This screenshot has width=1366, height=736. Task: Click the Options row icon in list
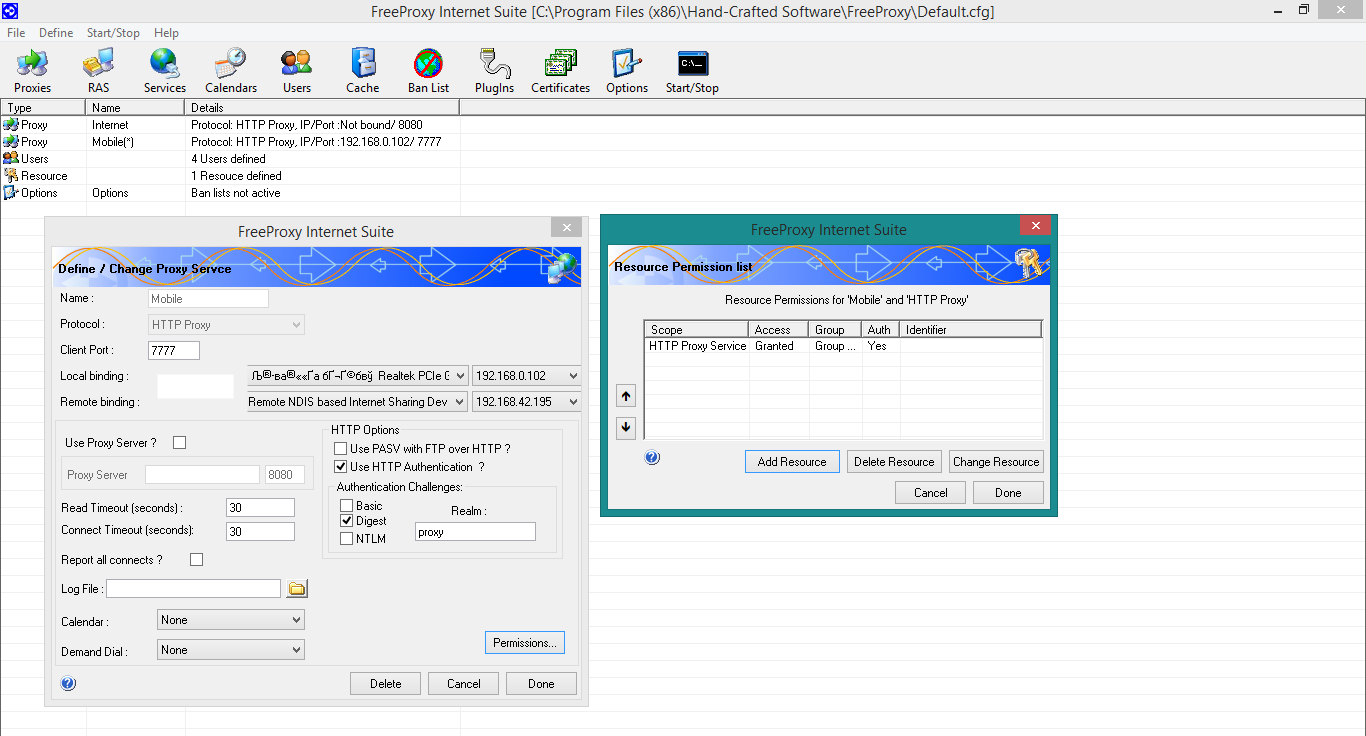11,192
